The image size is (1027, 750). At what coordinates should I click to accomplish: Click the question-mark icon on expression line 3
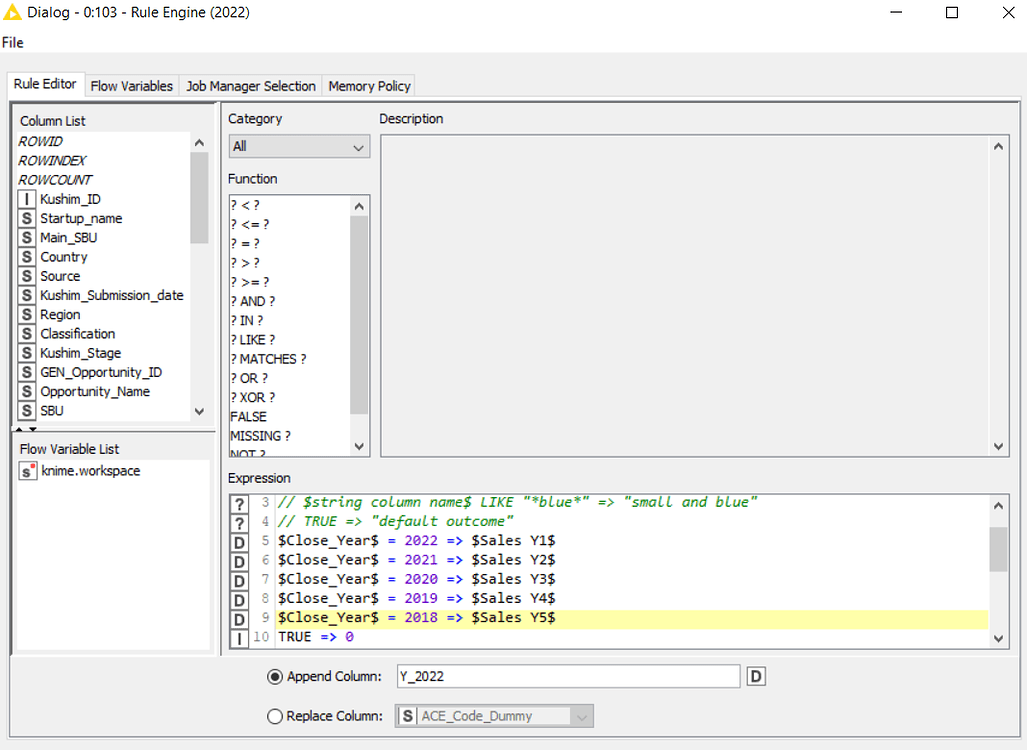pyautogui.click(x=238, y=503)
